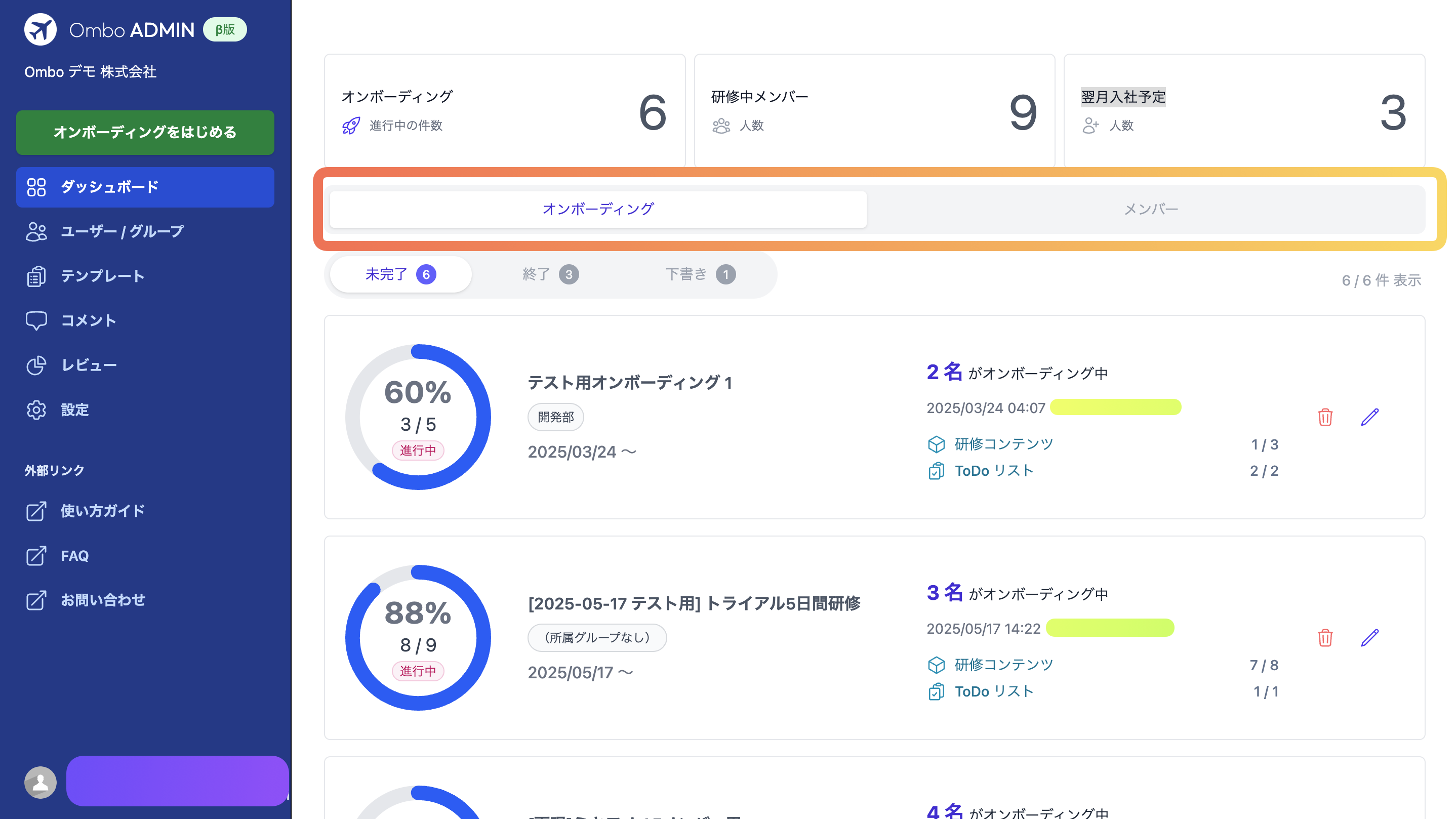Click the rocket icon in オンボーディング card
This screenshot has width=1456, height=819.
351,126
